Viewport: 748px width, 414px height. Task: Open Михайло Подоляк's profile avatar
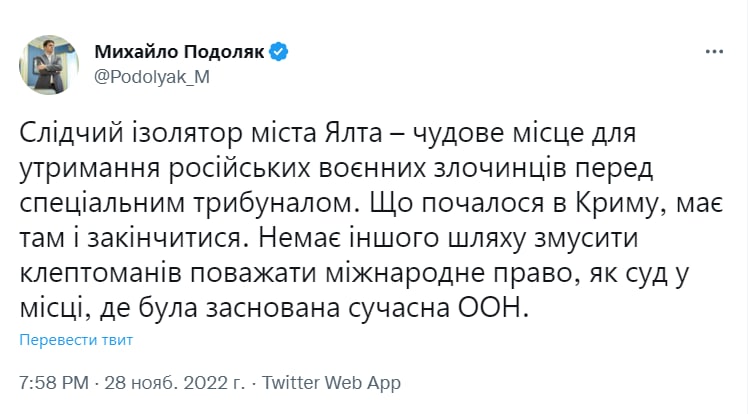tap(49, 65)
